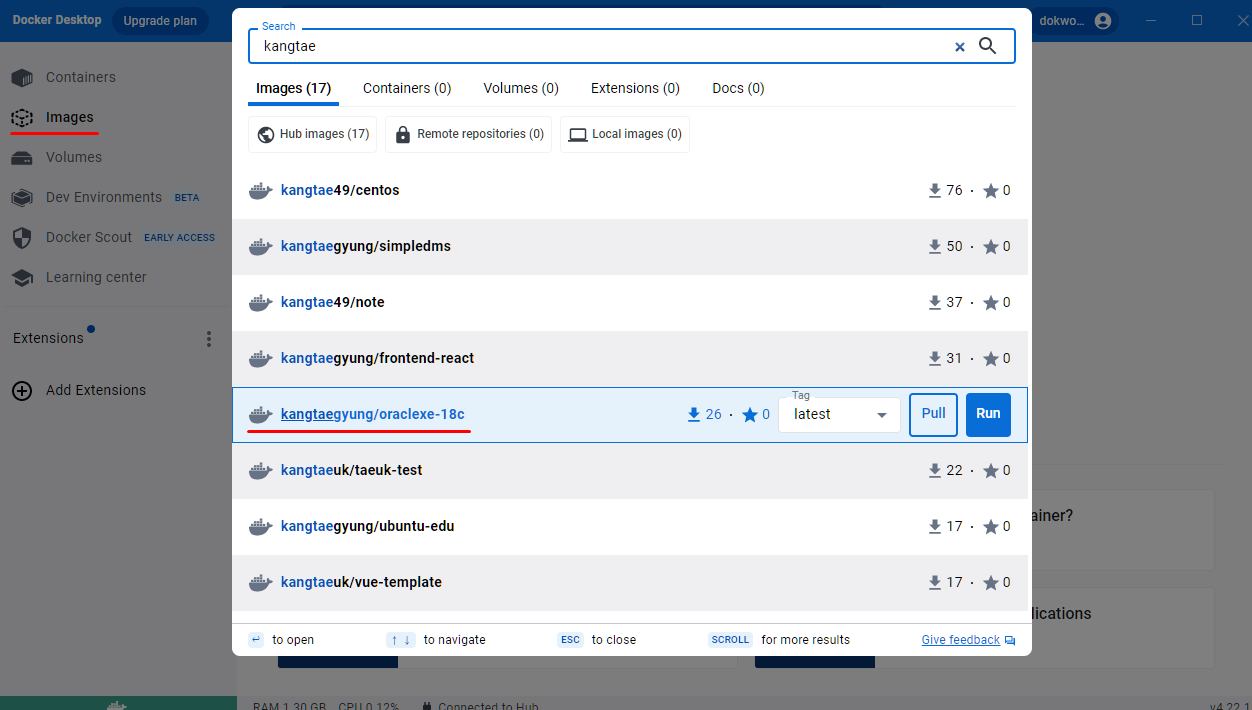Switch to the Volumes (0) tab

(521, 88)
